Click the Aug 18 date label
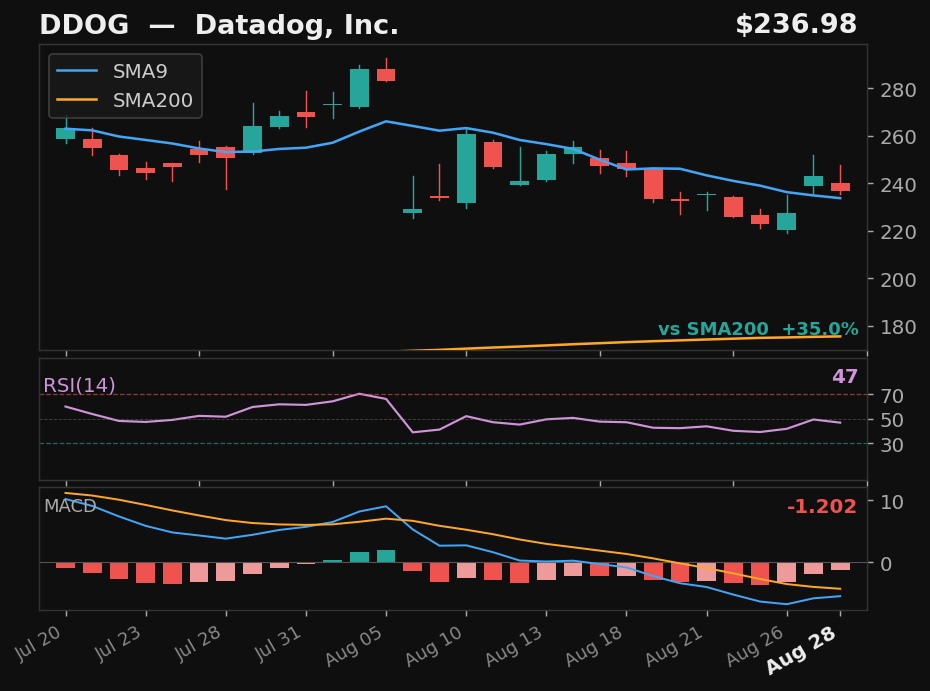 pyautogui.click(x=595, y=645)
